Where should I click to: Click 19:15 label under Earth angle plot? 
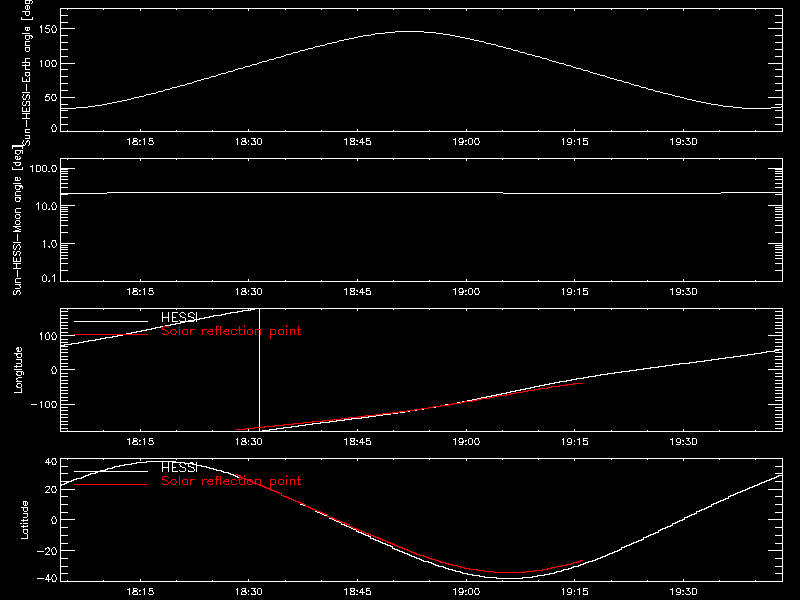(x=574, y=142)
